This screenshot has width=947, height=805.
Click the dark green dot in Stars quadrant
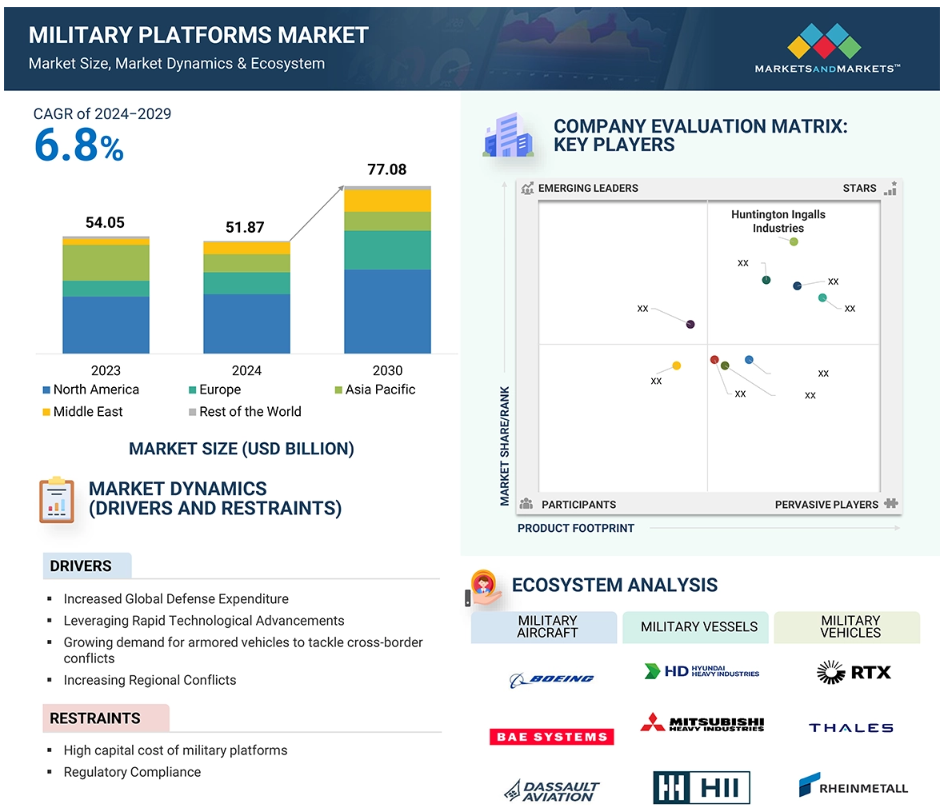pos(766,280)
